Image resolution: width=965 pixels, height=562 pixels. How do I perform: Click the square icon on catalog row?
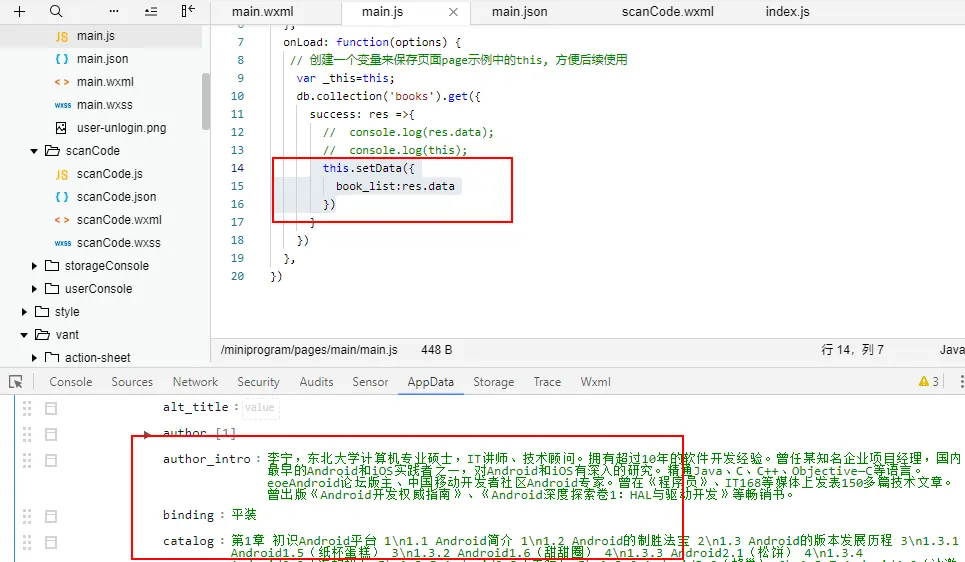tap(51, 542)
